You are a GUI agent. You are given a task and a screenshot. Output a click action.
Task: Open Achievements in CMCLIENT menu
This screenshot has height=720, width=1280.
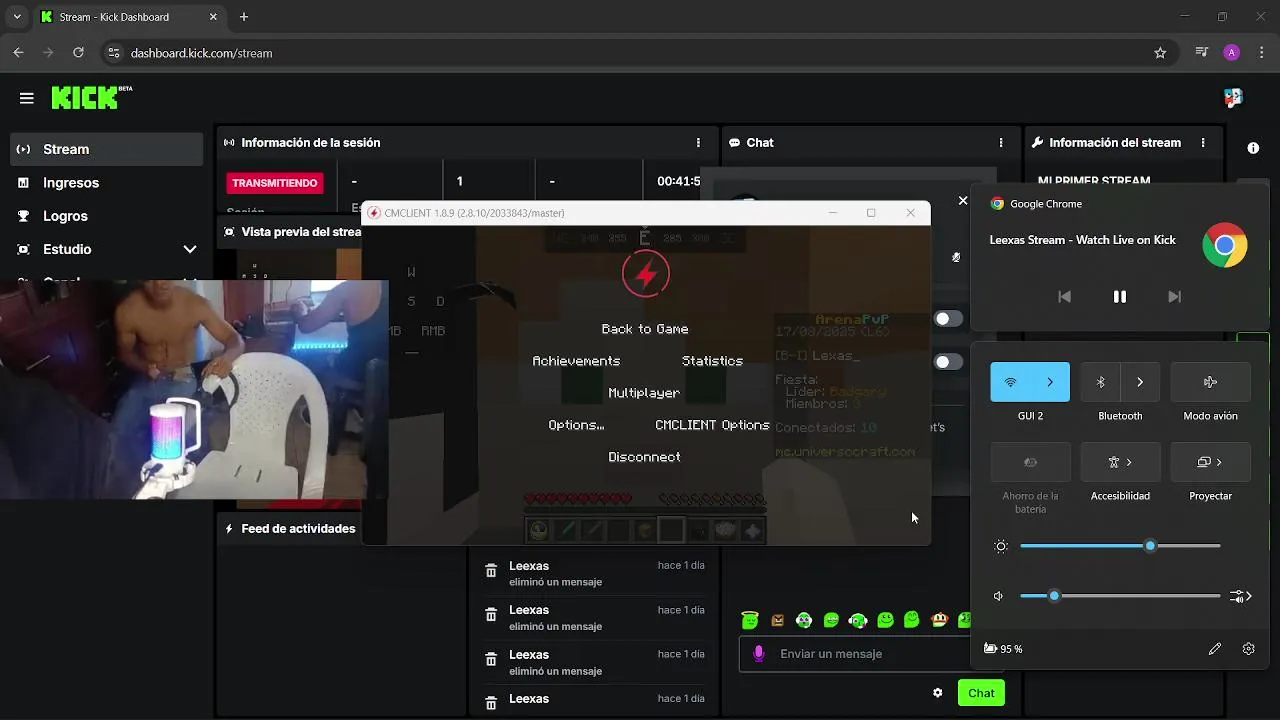576,361
